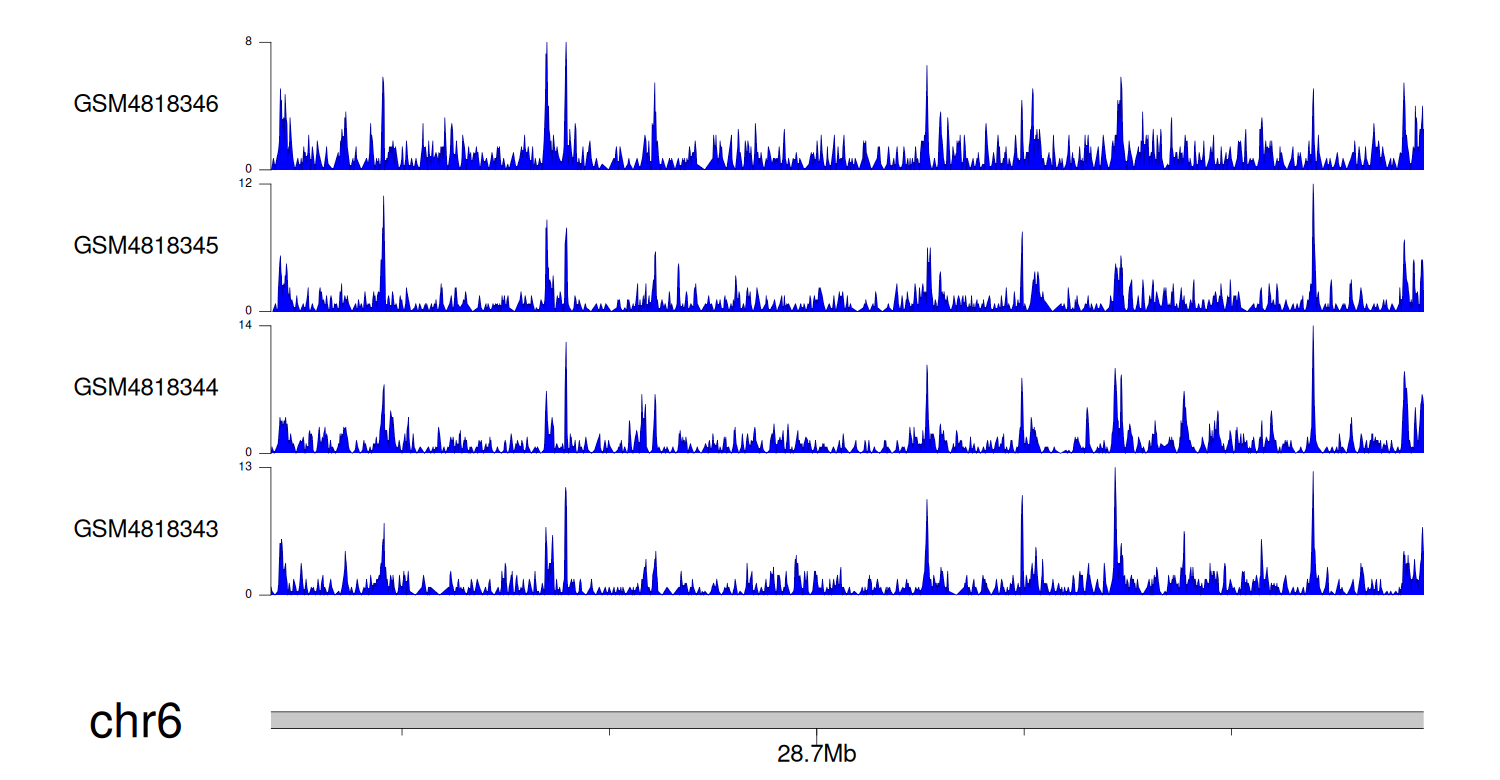Select the GSM4818344 track name

(146, 387)
